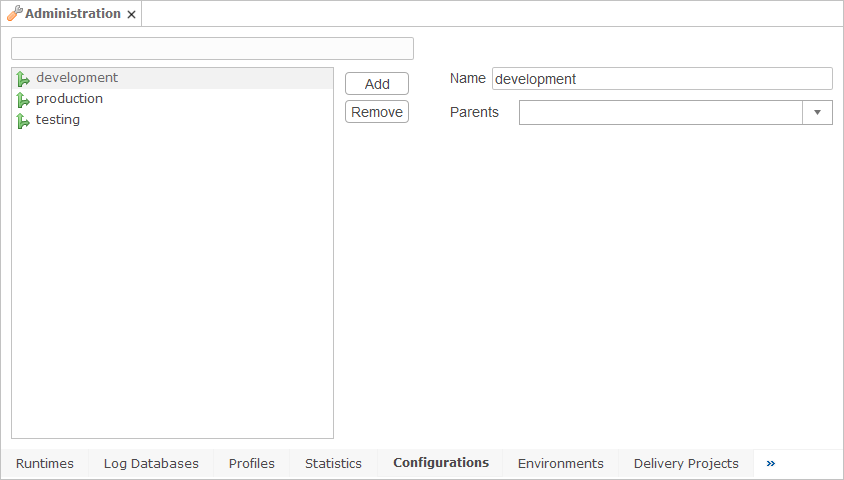Go to the Environments tab

click(560, 463)
